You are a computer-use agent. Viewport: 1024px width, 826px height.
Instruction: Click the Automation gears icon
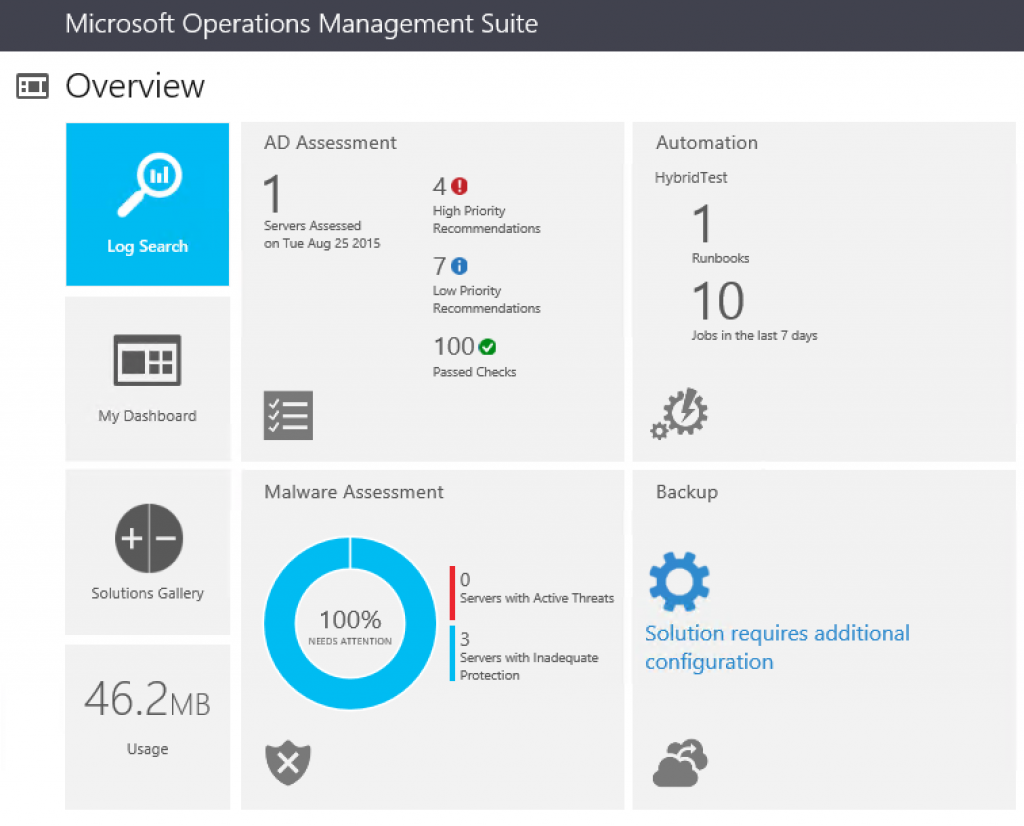[679, 413]
